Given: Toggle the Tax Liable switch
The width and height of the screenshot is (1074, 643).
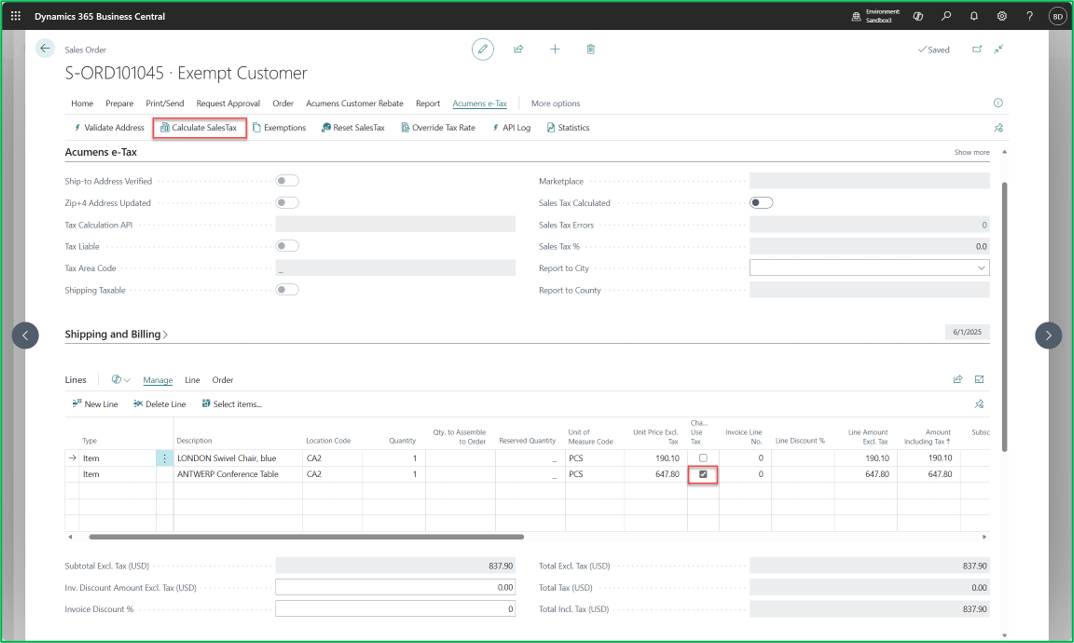Looking at the screenshot, I should 287,246.
